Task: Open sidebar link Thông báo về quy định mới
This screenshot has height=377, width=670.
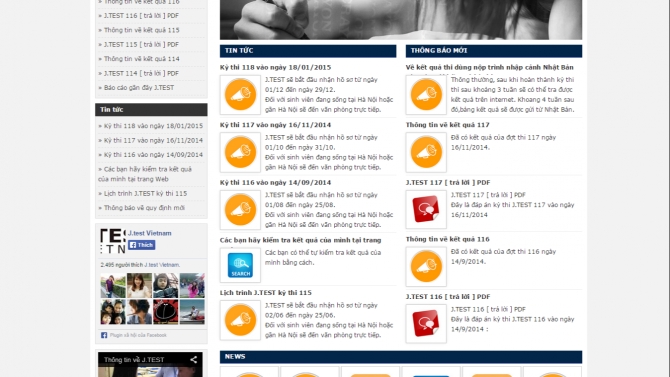Action: click(144, 208)
